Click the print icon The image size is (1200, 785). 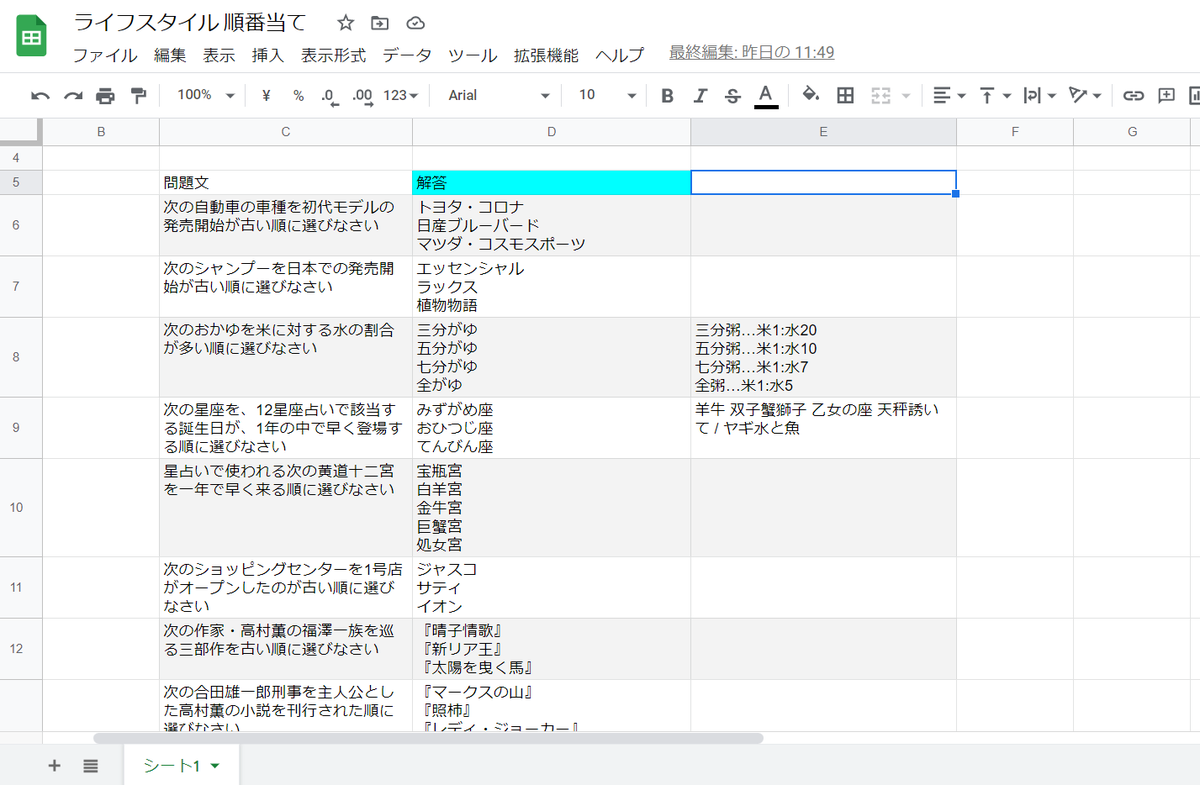coord(105,95)
